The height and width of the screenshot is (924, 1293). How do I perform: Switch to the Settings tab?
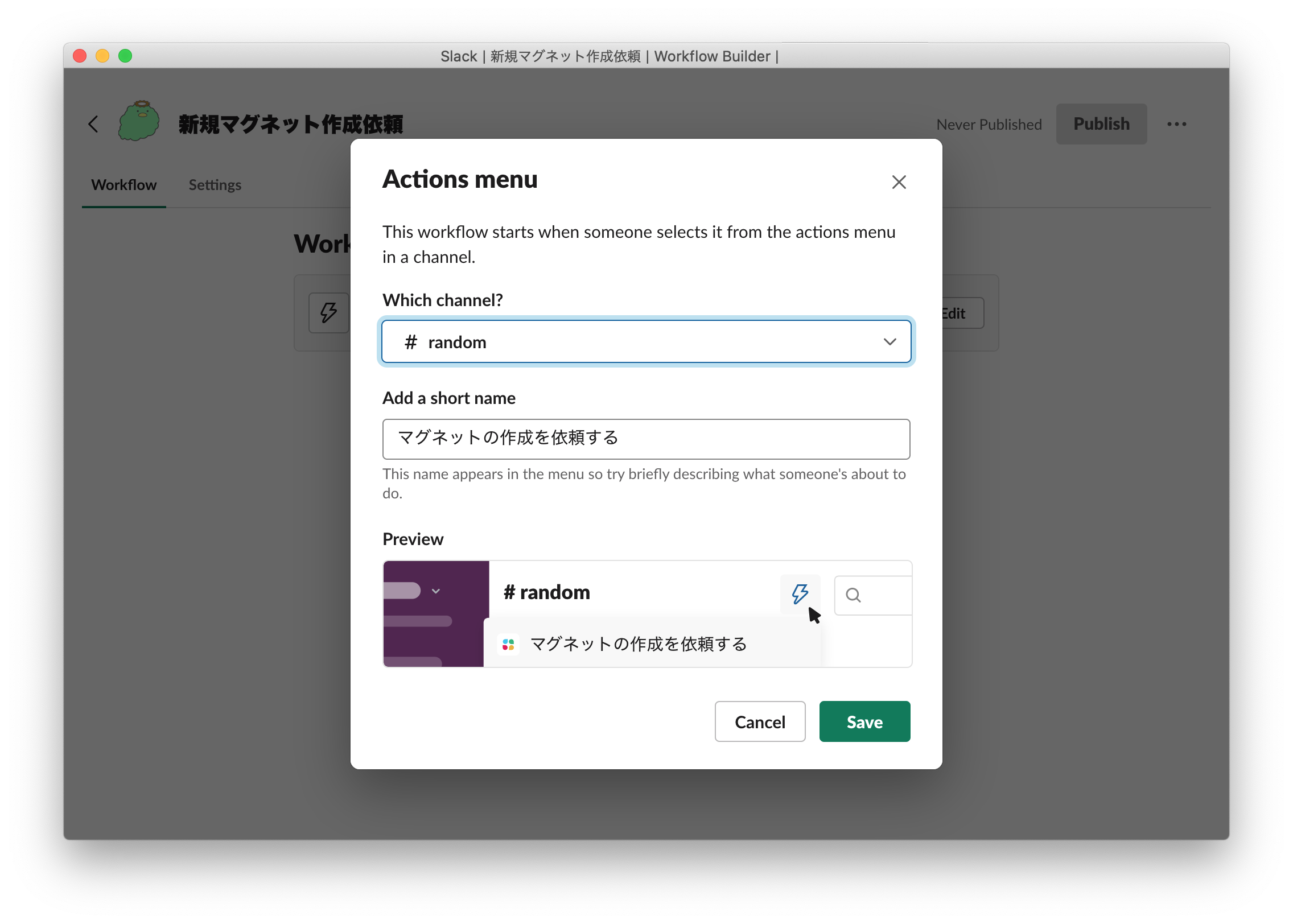215,185
